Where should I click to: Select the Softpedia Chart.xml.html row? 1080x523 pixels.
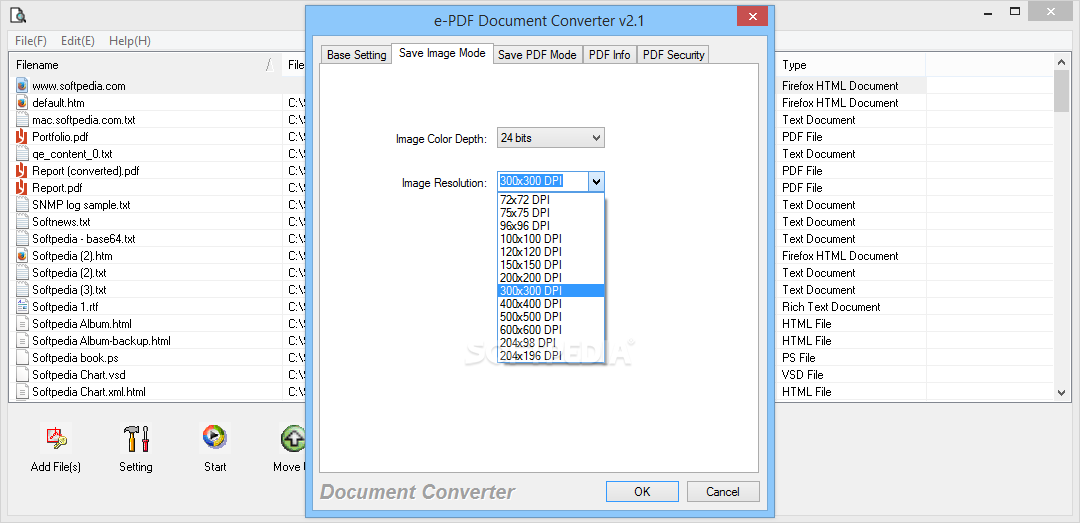point(89,392)
